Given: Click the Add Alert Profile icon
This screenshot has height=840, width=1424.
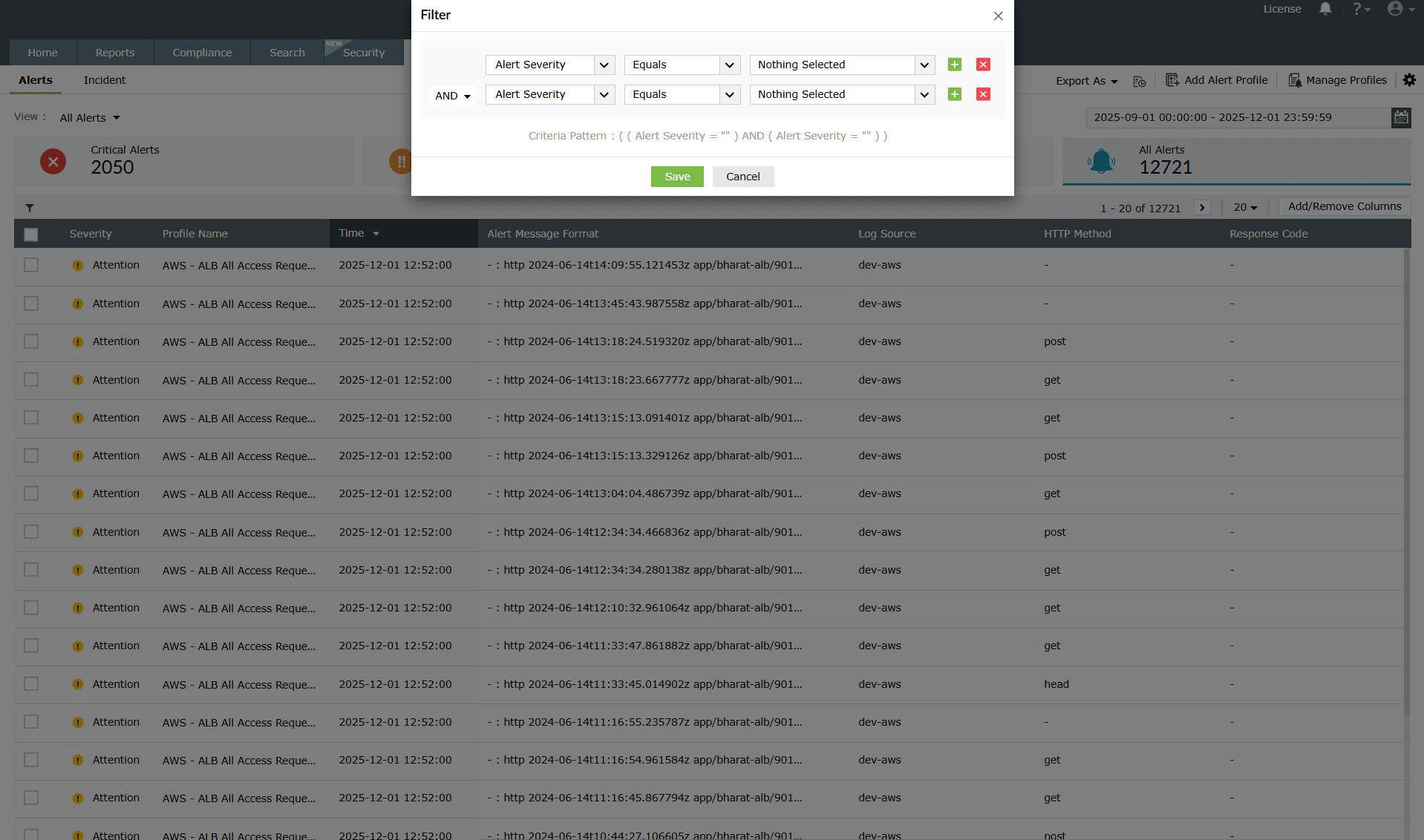Looking at the screenshot, I should (1172, 79).
